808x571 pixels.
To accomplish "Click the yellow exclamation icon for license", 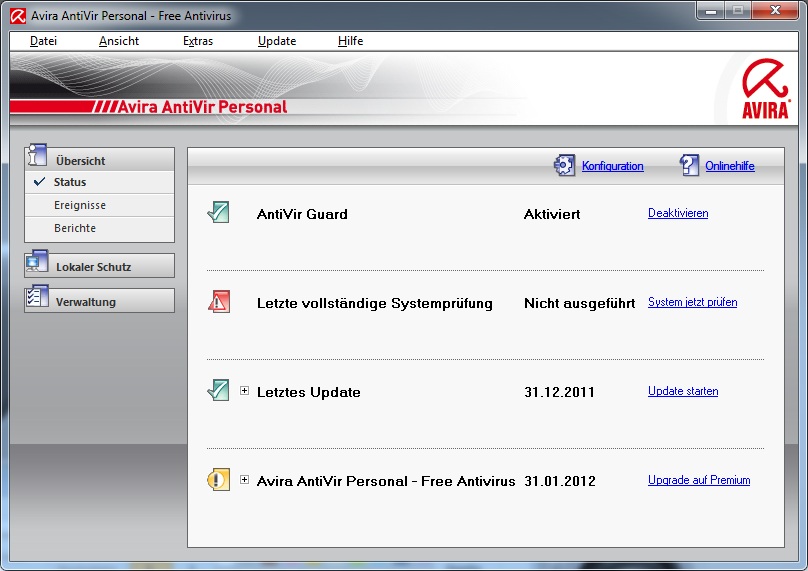I will point(218,480).
